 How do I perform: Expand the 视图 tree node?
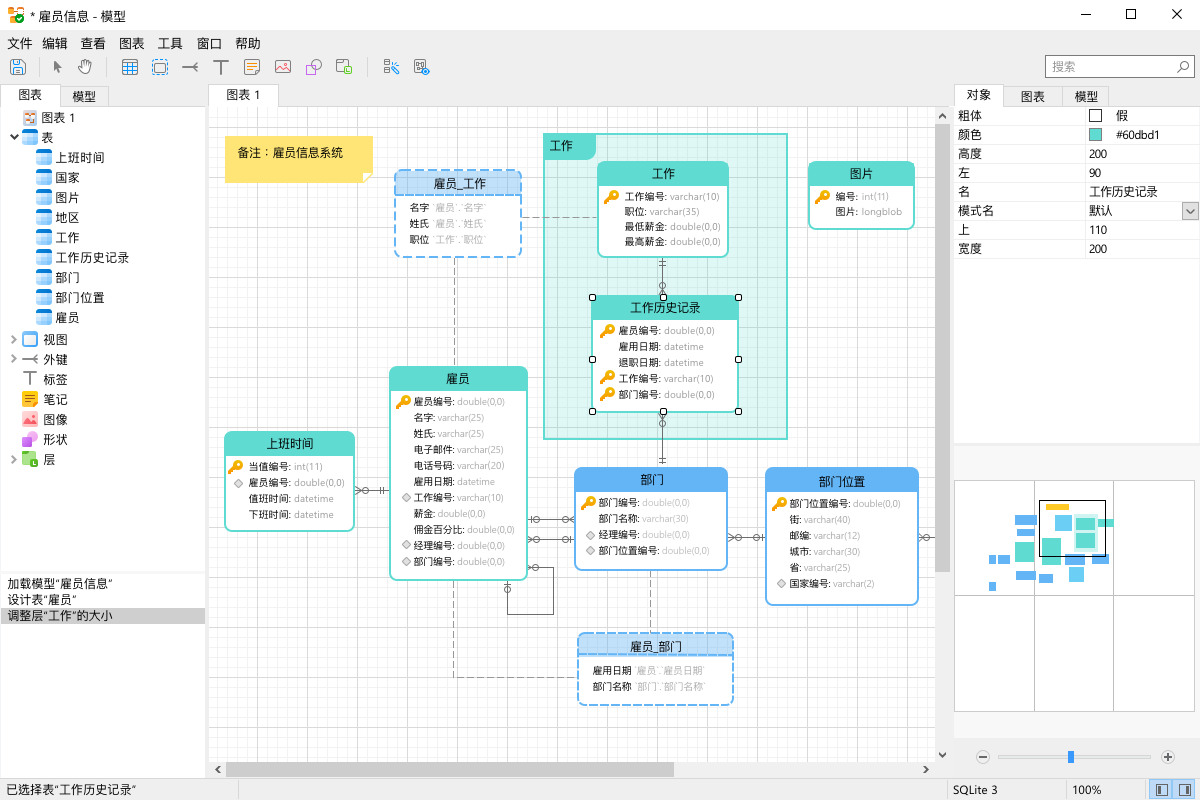(14, 339)
